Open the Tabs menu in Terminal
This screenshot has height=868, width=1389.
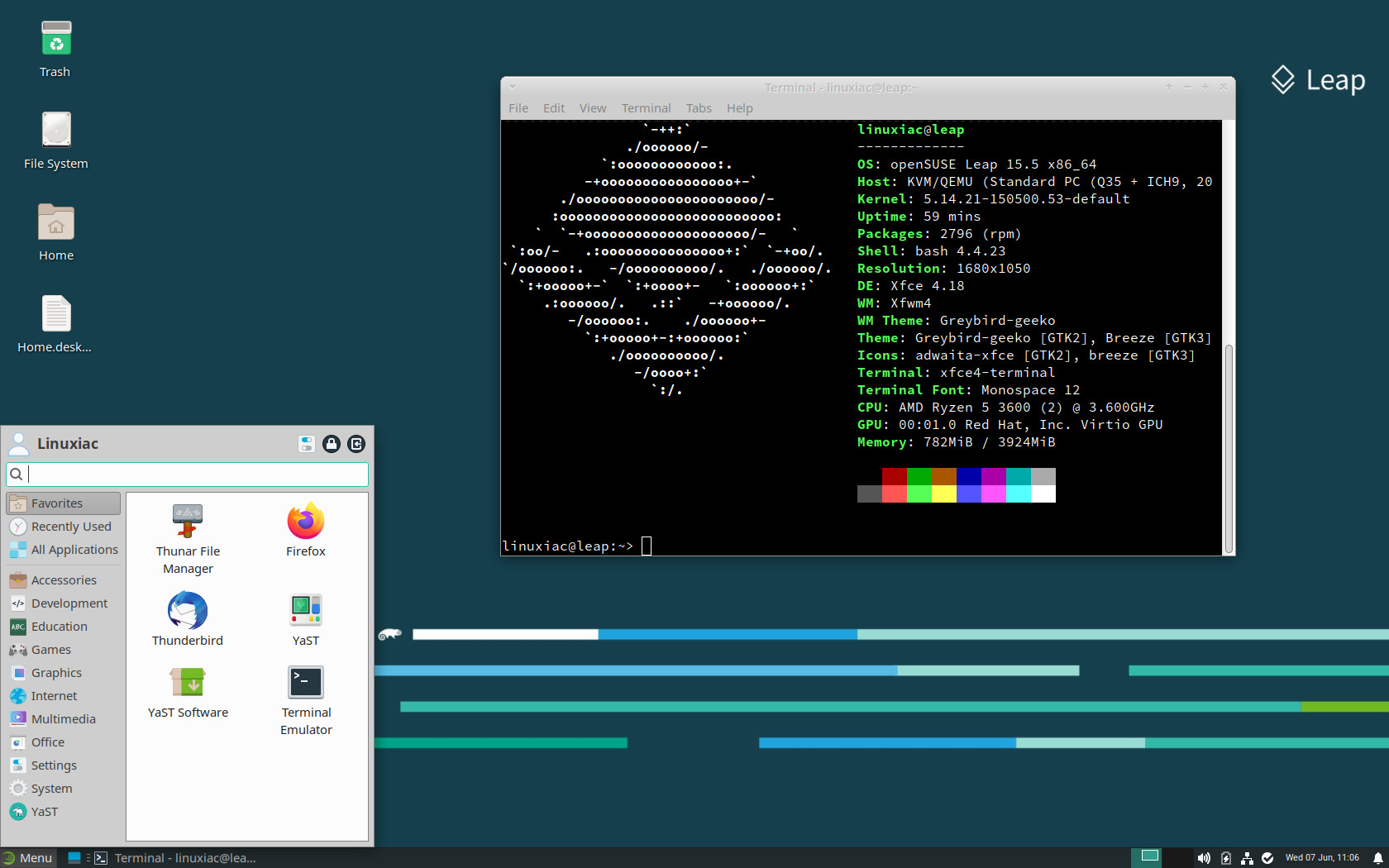coord(699,108)
